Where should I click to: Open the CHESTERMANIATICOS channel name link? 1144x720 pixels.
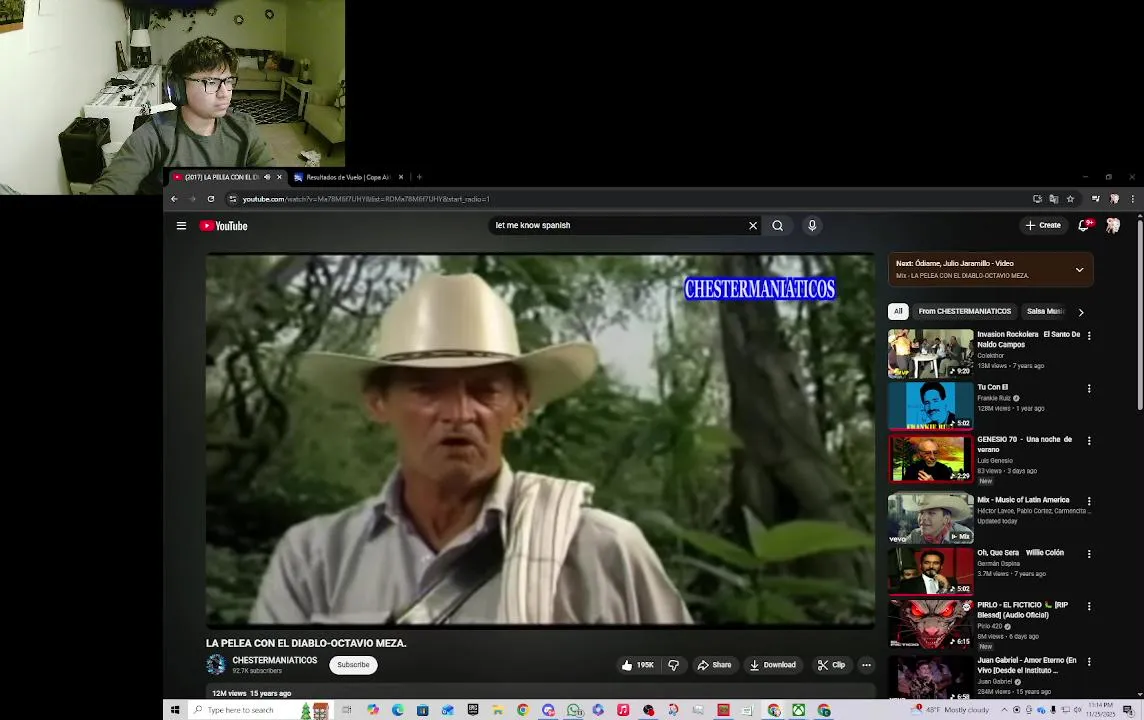274,660
